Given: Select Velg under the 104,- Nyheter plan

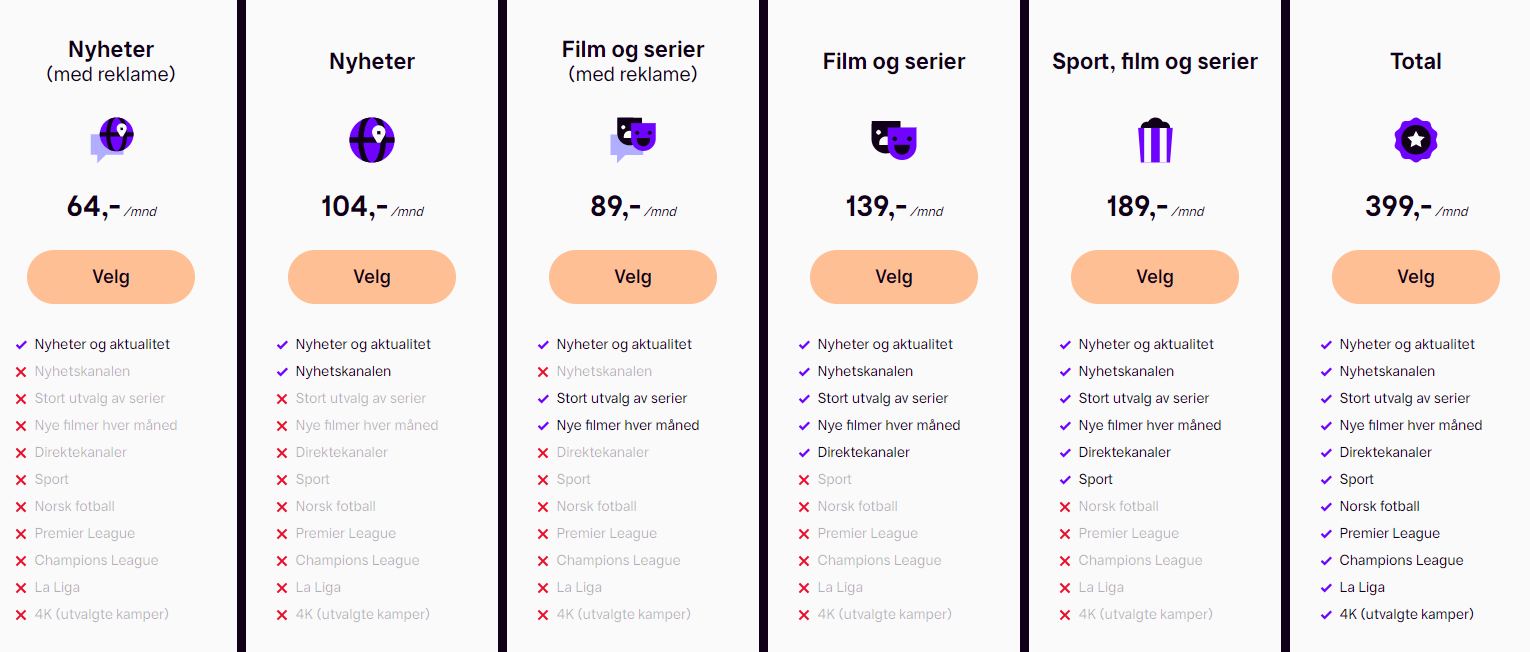Looking at the screenshot, I should (372, 277).
